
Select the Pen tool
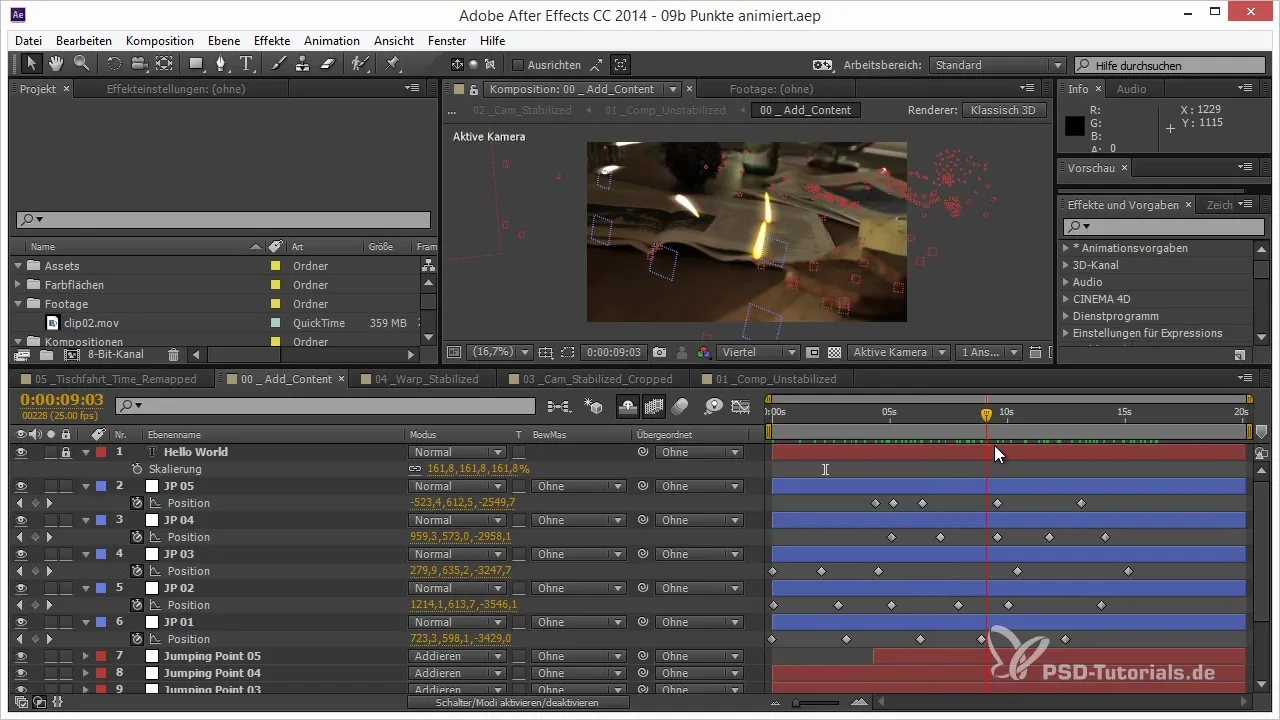(221, 64)
